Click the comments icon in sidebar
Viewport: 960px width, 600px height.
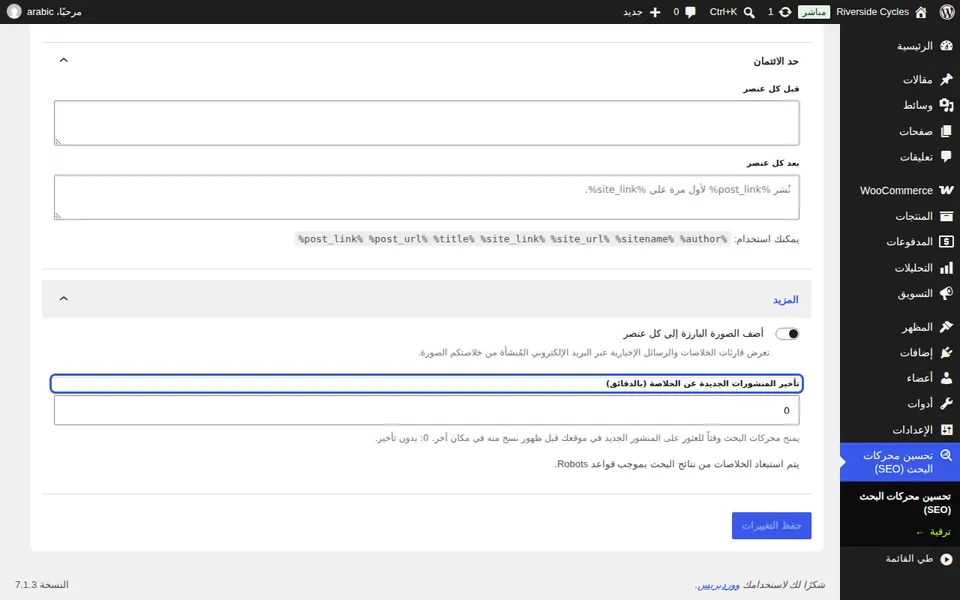(947, 157)
